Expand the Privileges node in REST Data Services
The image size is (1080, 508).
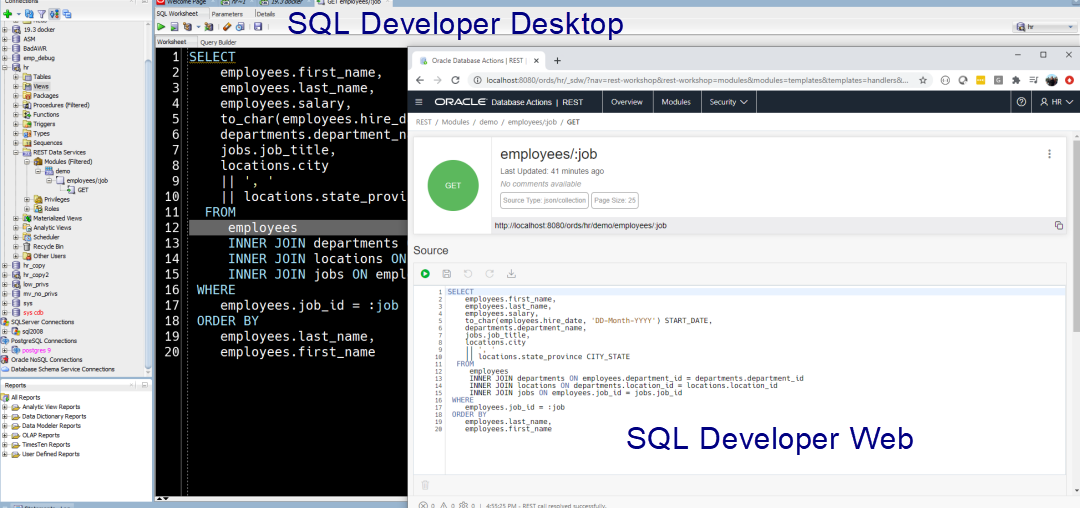[27, 200]
